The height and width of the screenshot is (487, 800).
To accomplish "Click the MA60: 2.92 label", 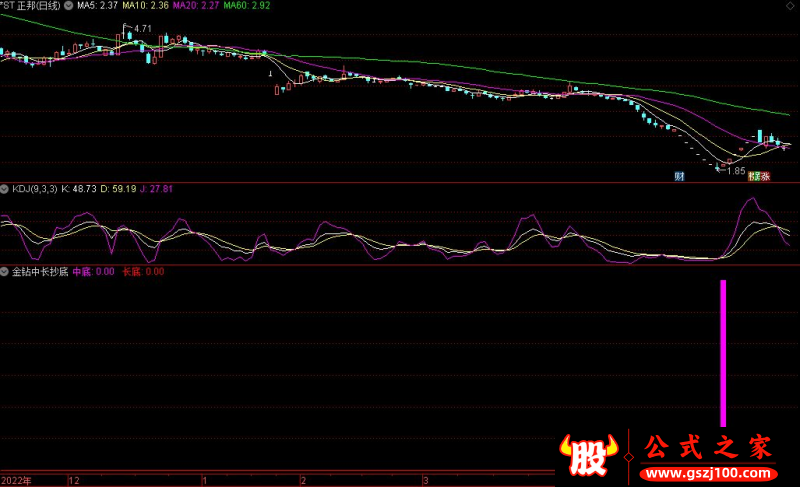I will tap(247, 6).
